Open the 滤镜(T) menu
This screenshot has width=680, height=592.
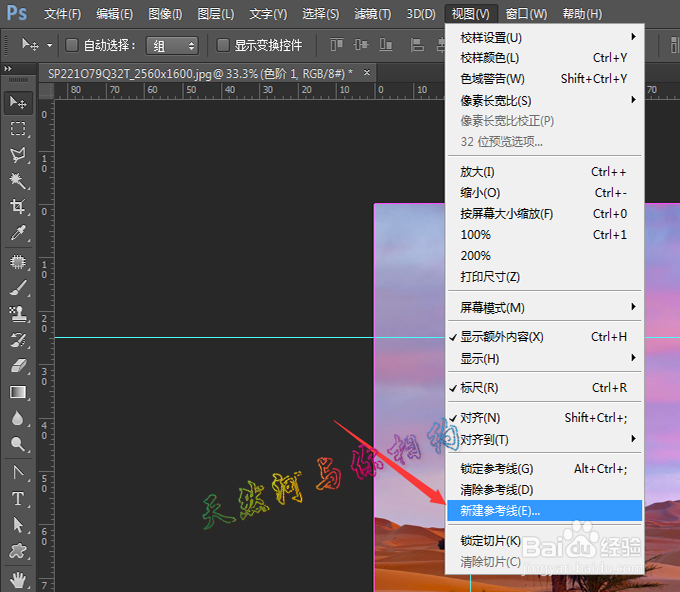[x=373, y=14]
